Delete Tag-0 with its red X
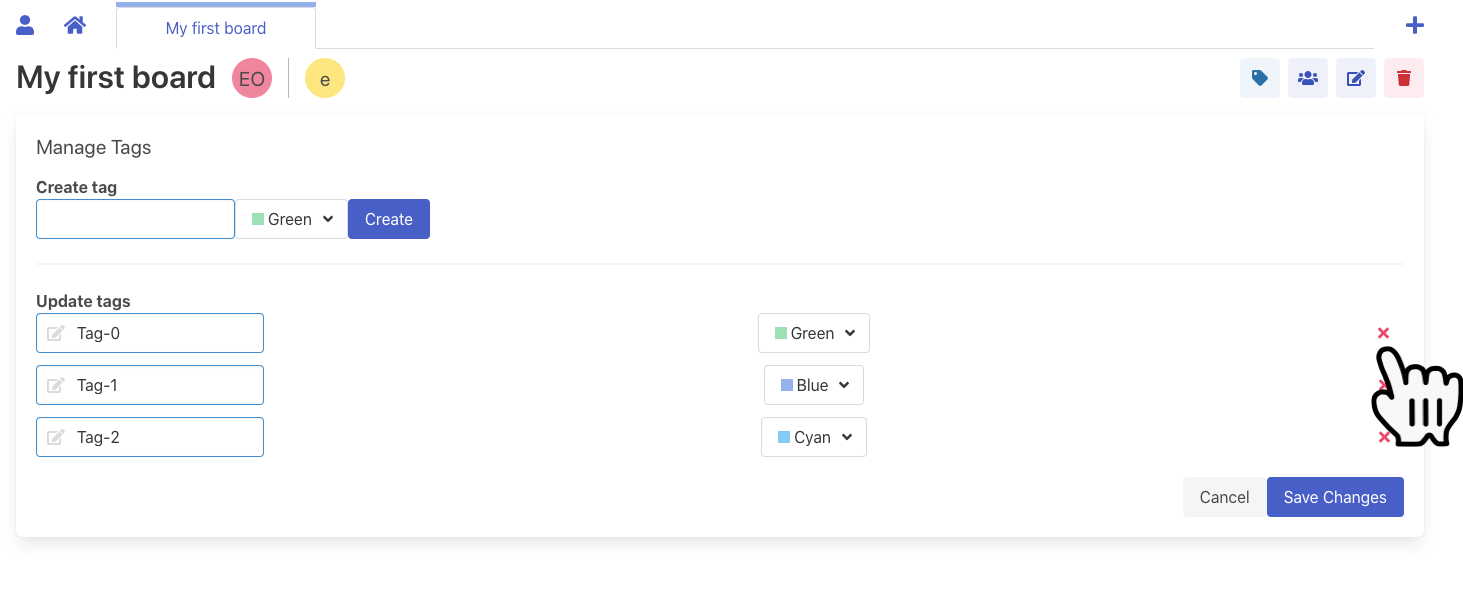 coord(1383,333)
